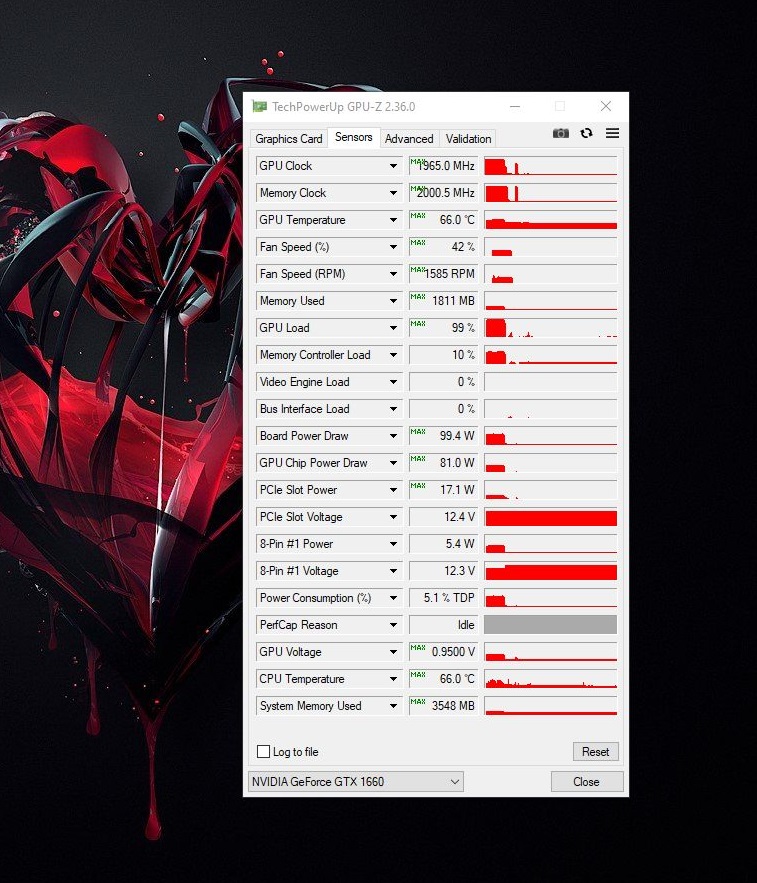The image size is (757, 883).
Task: Open the System Memory Used dropdown
Action: click(393, 707)
